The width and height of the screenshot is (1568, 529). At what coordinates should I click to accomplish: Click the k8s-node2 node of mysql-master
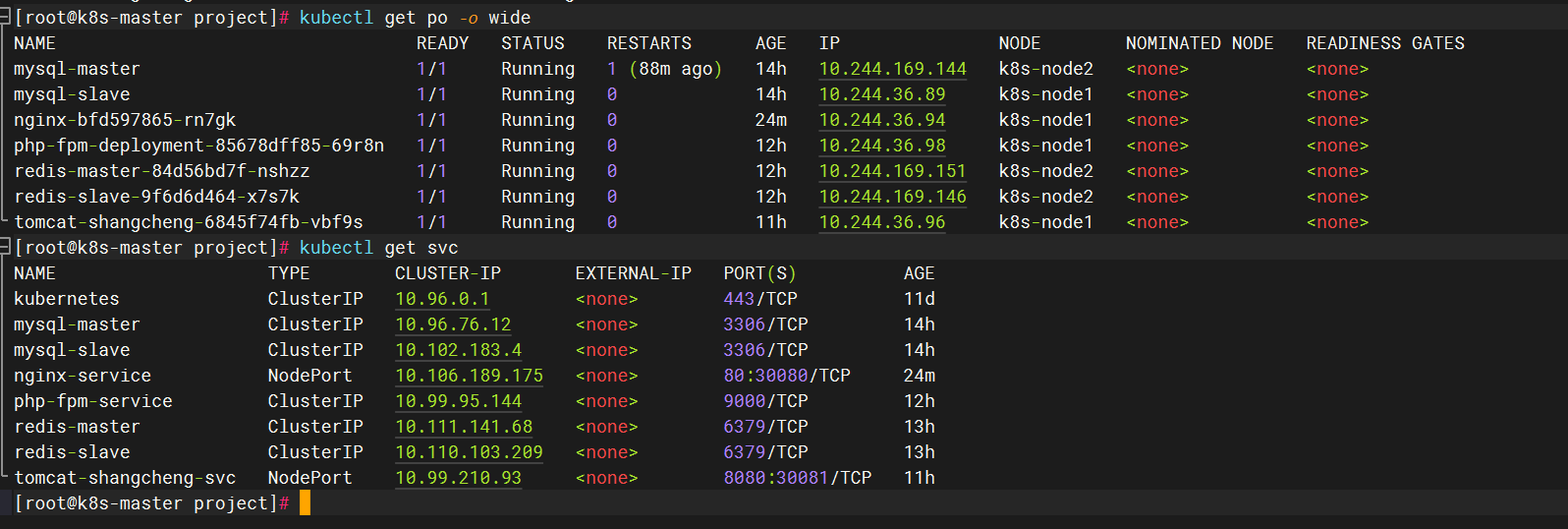click(x=1046, y=69)
